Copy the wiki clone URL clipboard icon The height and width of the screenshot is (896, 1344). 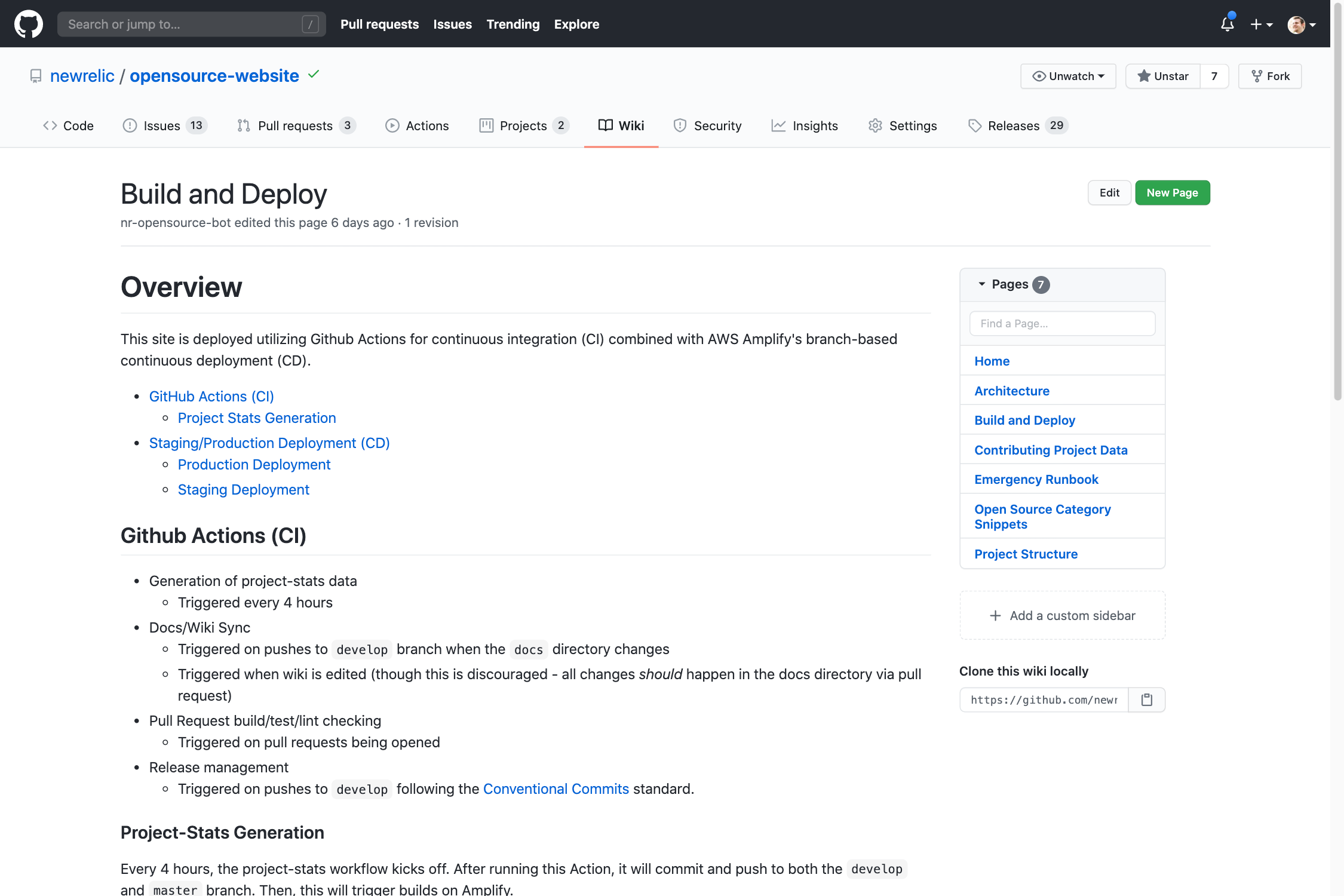coord(1146,699)
